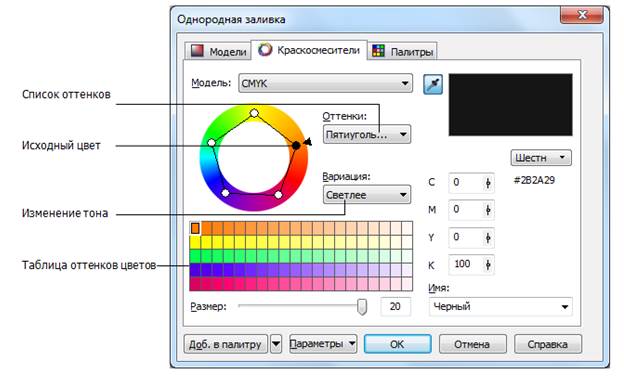Expand the Имя Черный color name dropdown
The height and width of the screenshot is (377, 624).
pos(501,307)
